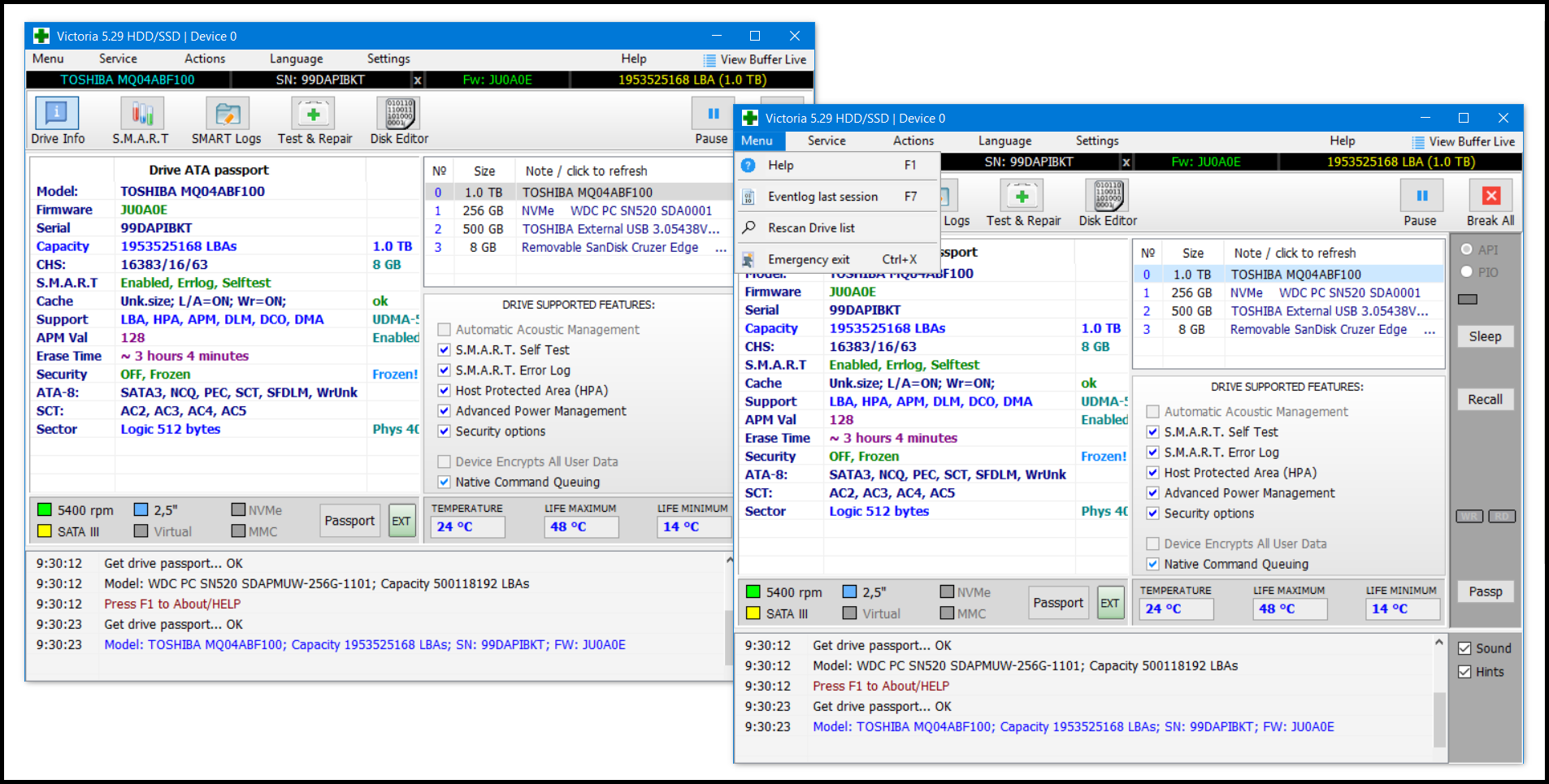The image size is (1549, 784).
Task: Click the EXT button in the back window
Action: (401, 521)
